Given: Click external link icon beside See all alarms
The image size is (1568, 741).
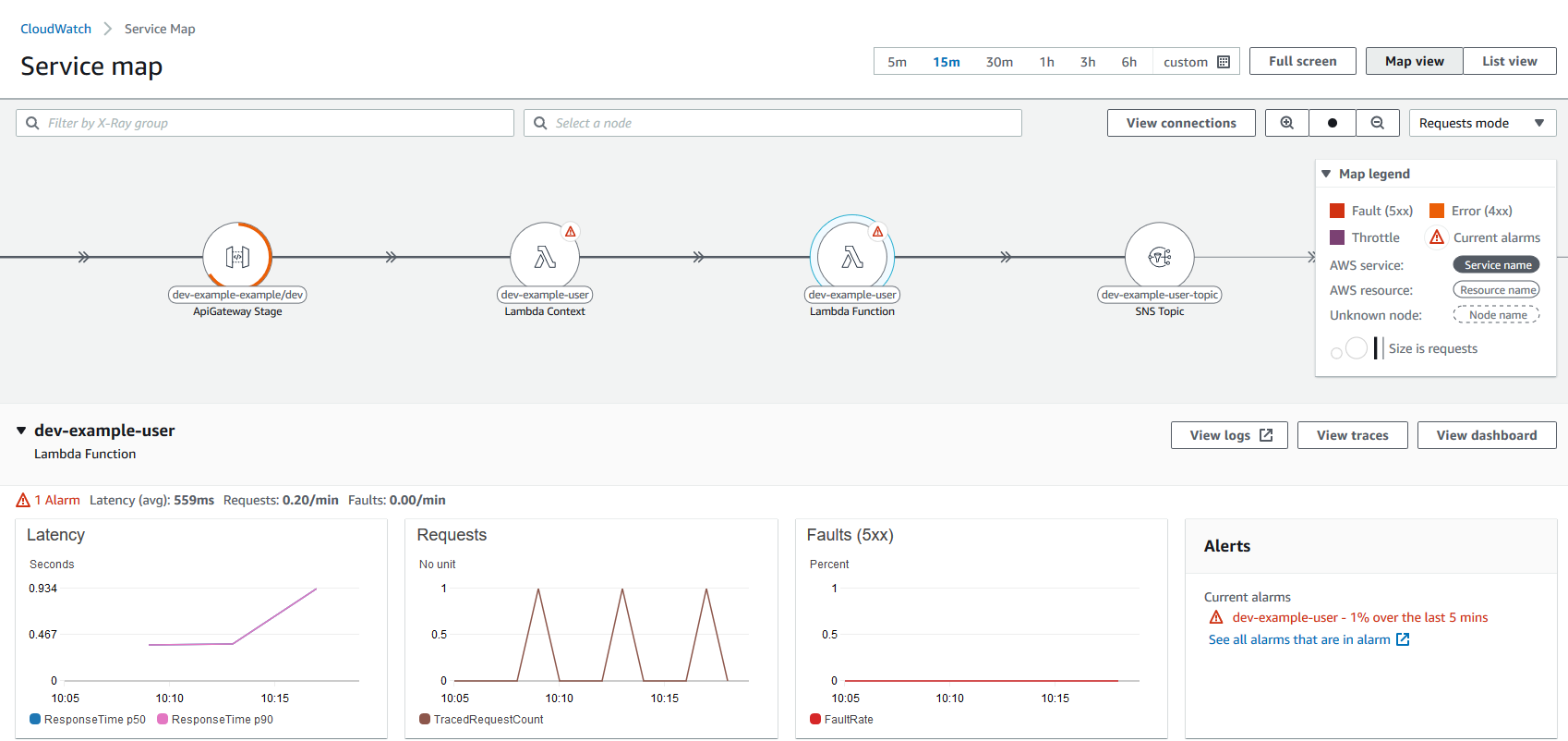Looking at the screenshot, I should pyautogui.click(x=1403, y=639).
